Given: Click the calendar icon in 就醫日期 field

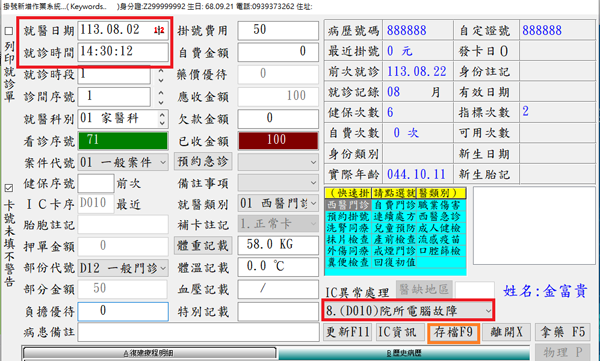Looking at the screenshot, I should (159, 30).
